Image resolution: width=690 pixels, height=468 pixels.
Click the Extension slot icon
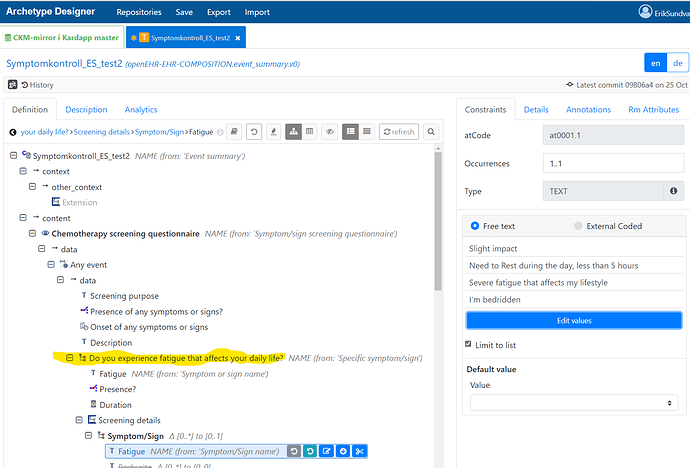tap(56, 202)
